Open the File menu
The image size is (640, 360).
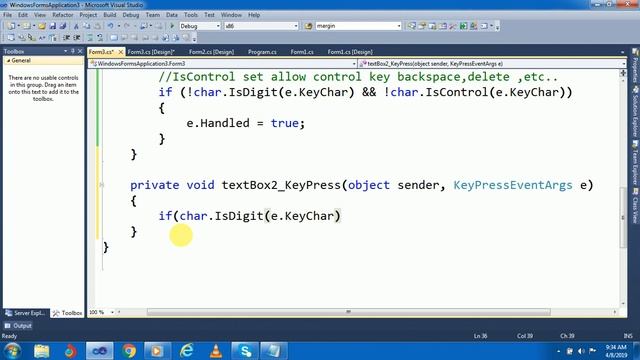pos(7,15)
